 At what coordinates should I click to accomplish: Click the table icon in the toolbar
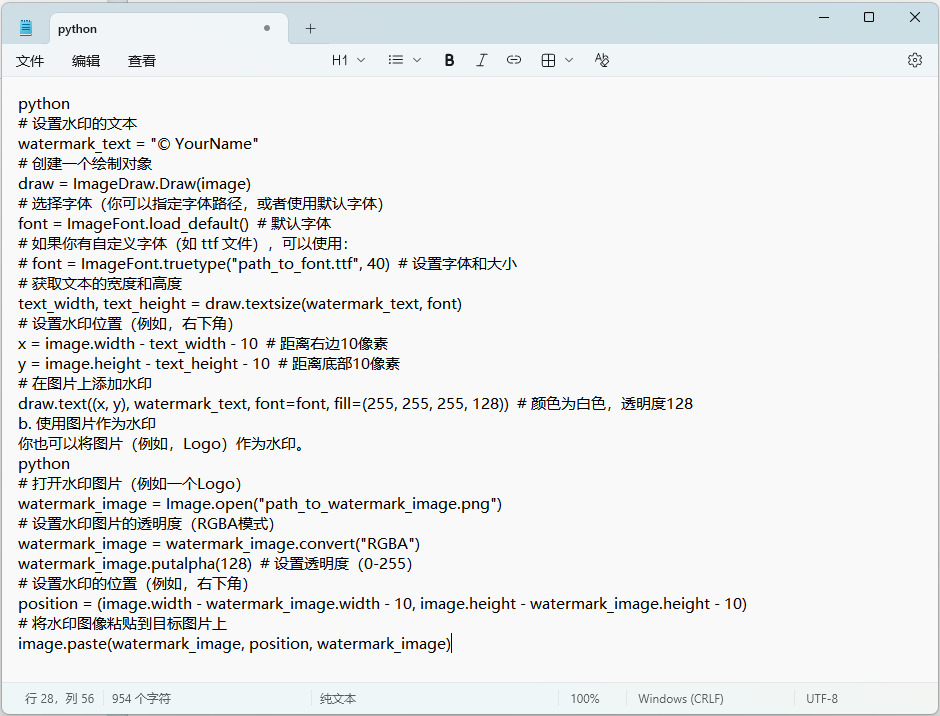[x=548, y=60]
